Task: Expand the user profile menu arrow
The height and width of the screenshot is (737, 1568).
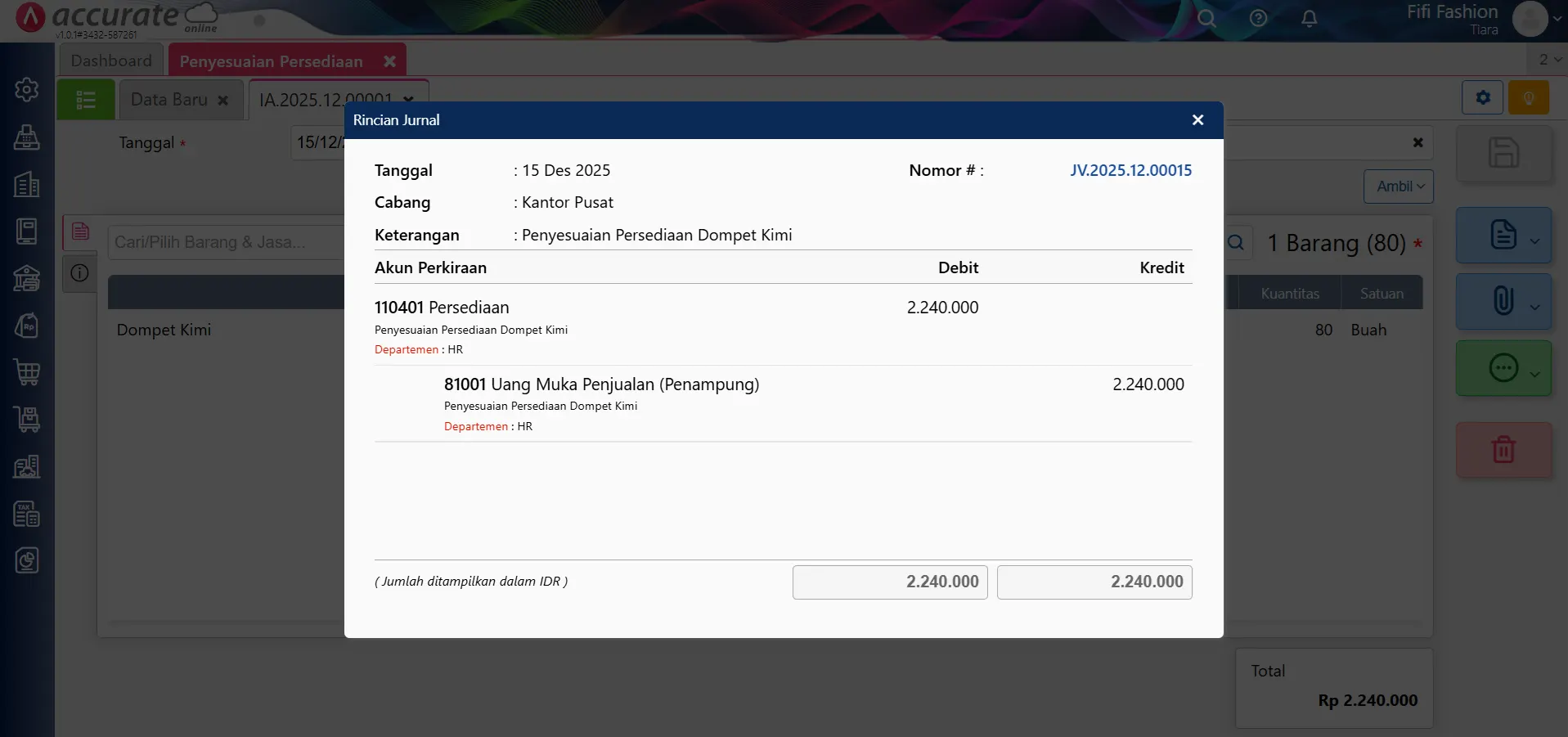Action: 1557,19
